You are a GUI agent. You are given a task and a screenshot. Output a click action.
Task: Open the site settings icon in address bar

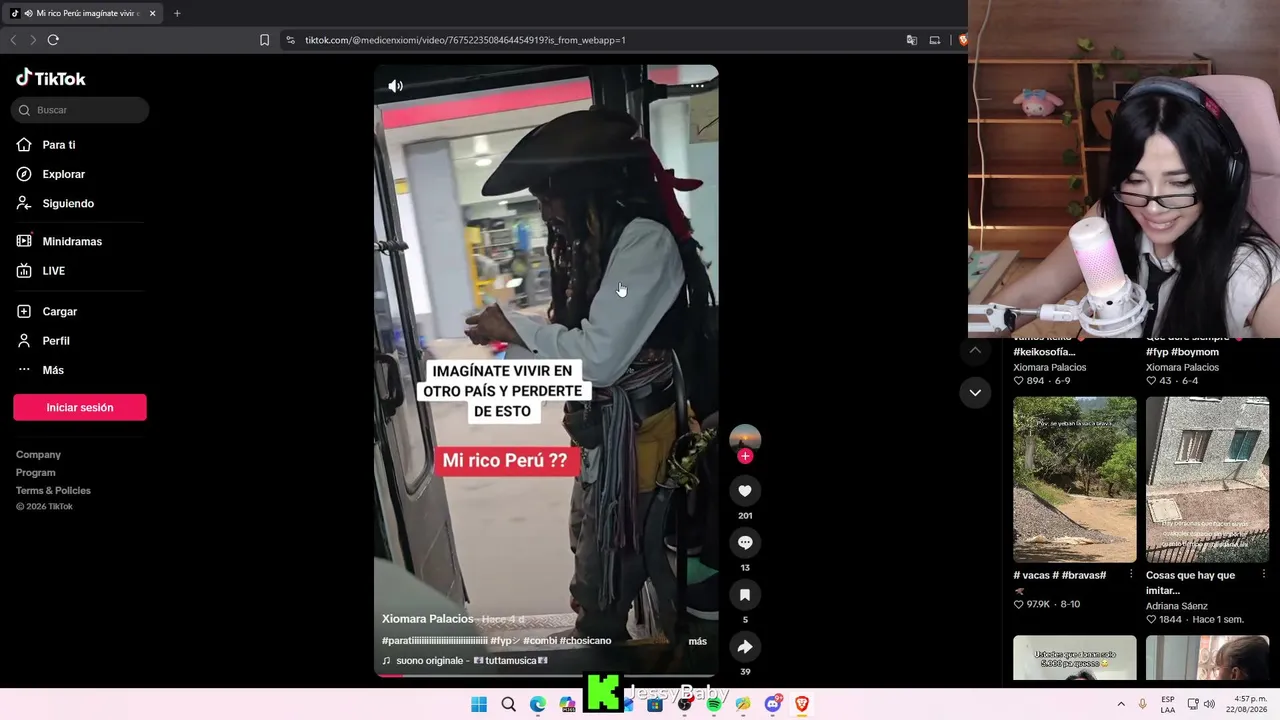(290, 40)
